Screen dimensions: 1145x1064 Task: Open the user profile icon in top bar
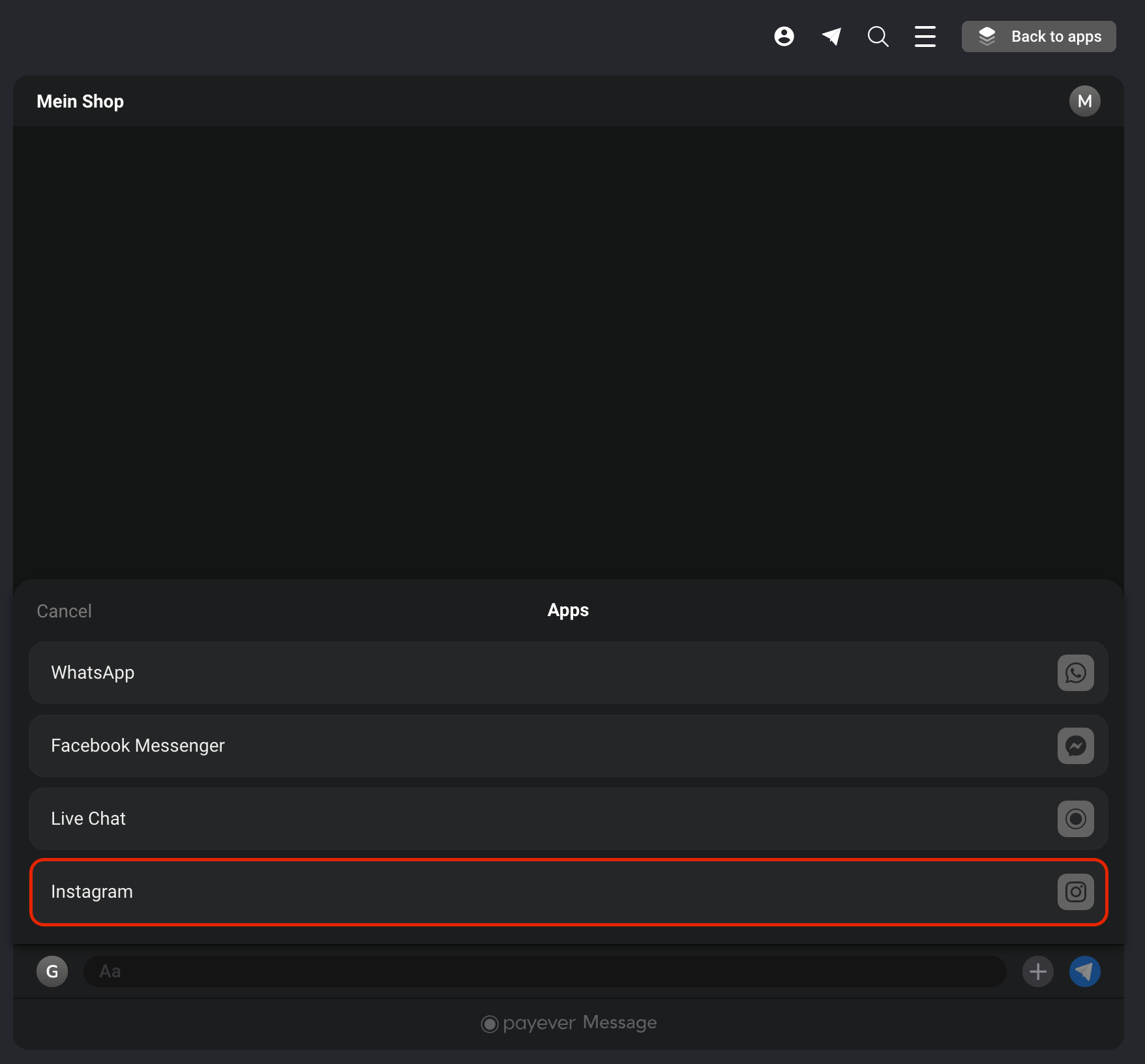click(x=784, y=37)
